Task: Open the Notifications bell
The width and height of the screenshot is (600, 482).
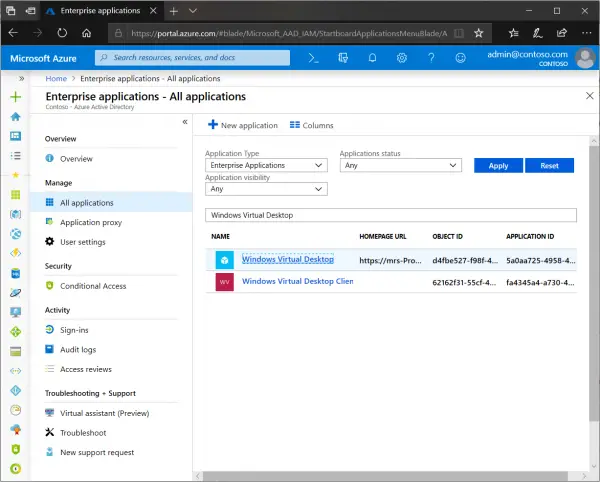Action: click(372, 58)
